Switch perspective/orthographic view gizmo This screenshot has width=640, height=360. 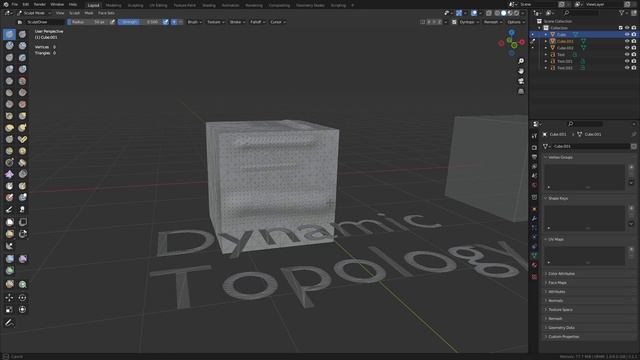(521, 91)
